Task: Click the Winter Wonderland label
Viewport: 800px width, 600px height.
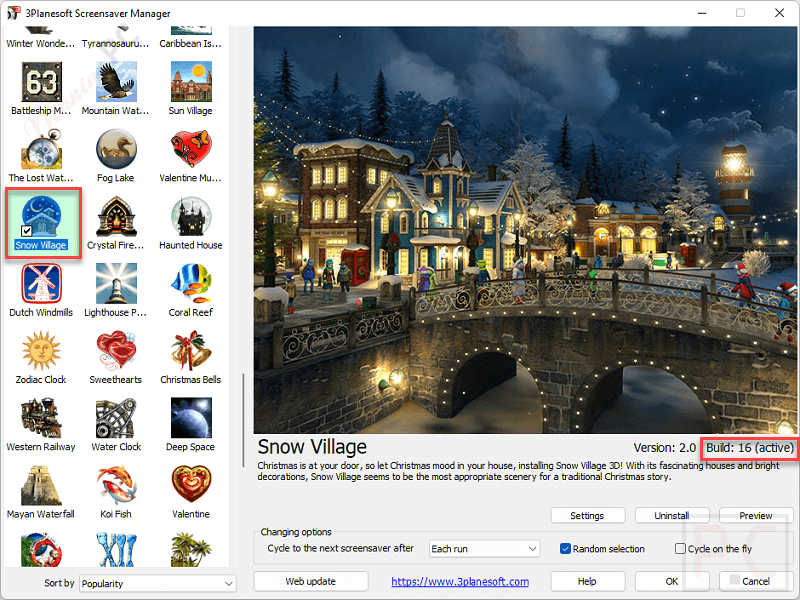Action: 40,44
